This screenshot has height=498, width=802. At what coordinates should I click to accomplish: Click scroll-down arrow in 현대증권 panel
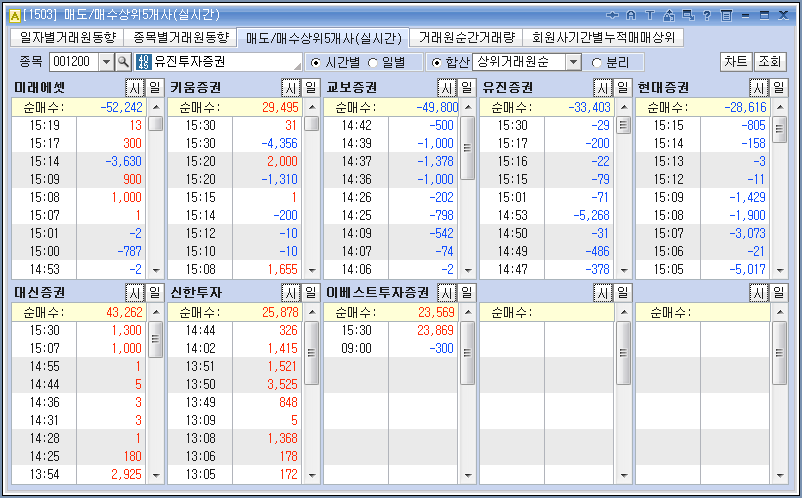coord(780,270)
